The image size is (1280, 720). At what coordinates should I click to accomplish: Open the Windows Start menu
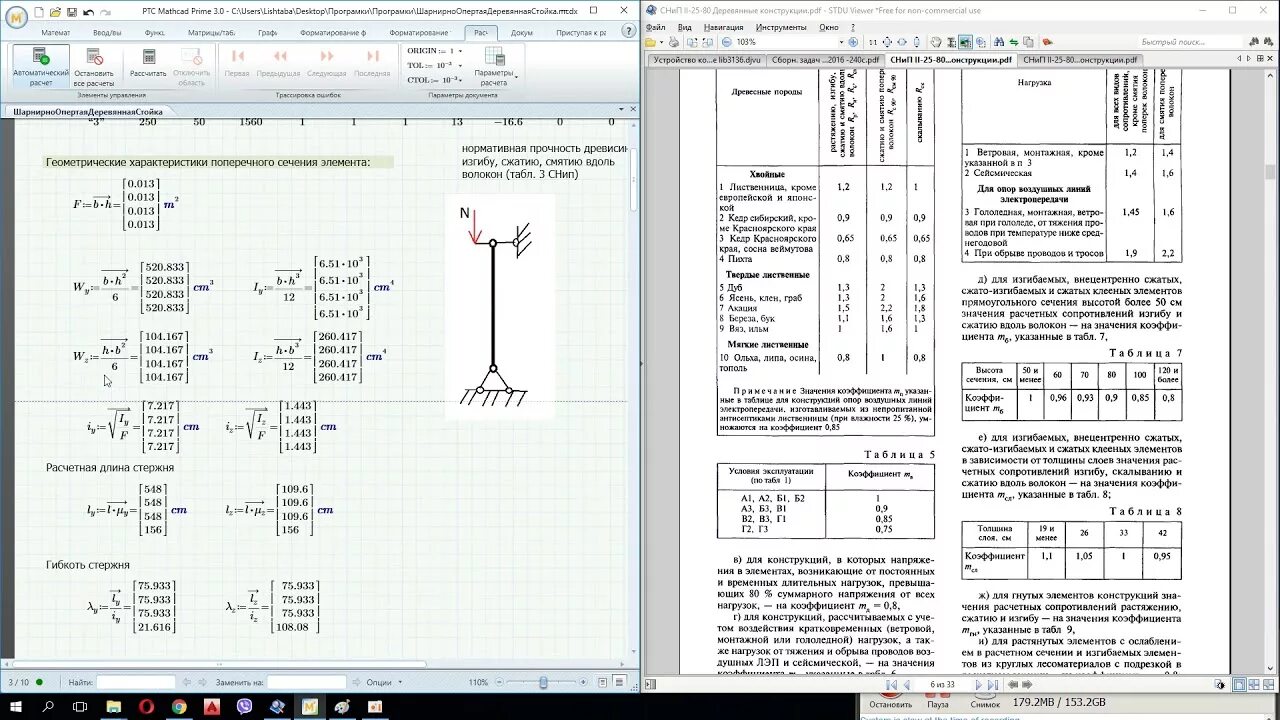click(16, 706)
